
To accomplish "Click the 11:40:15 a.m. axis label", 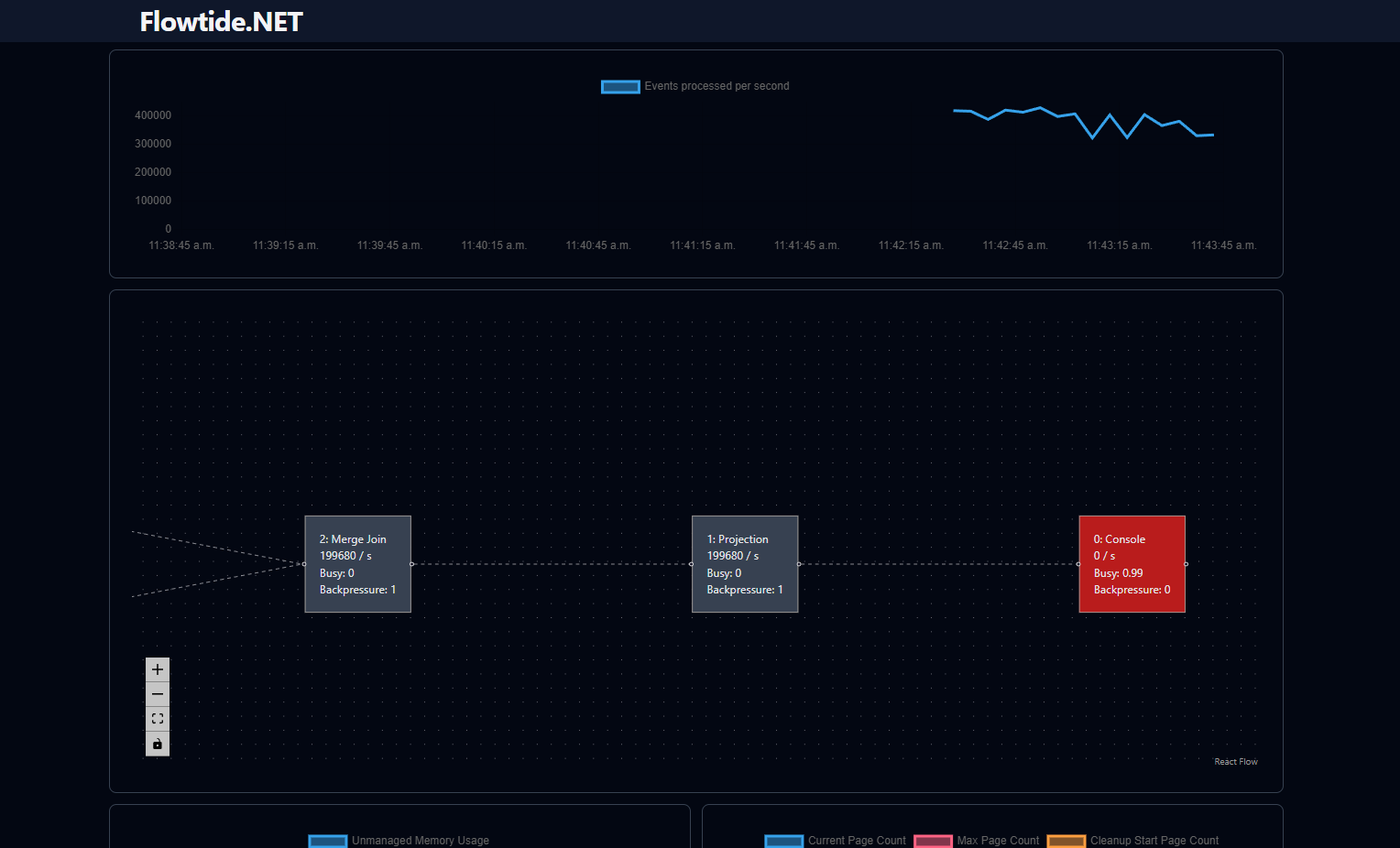I will point(494,245).
